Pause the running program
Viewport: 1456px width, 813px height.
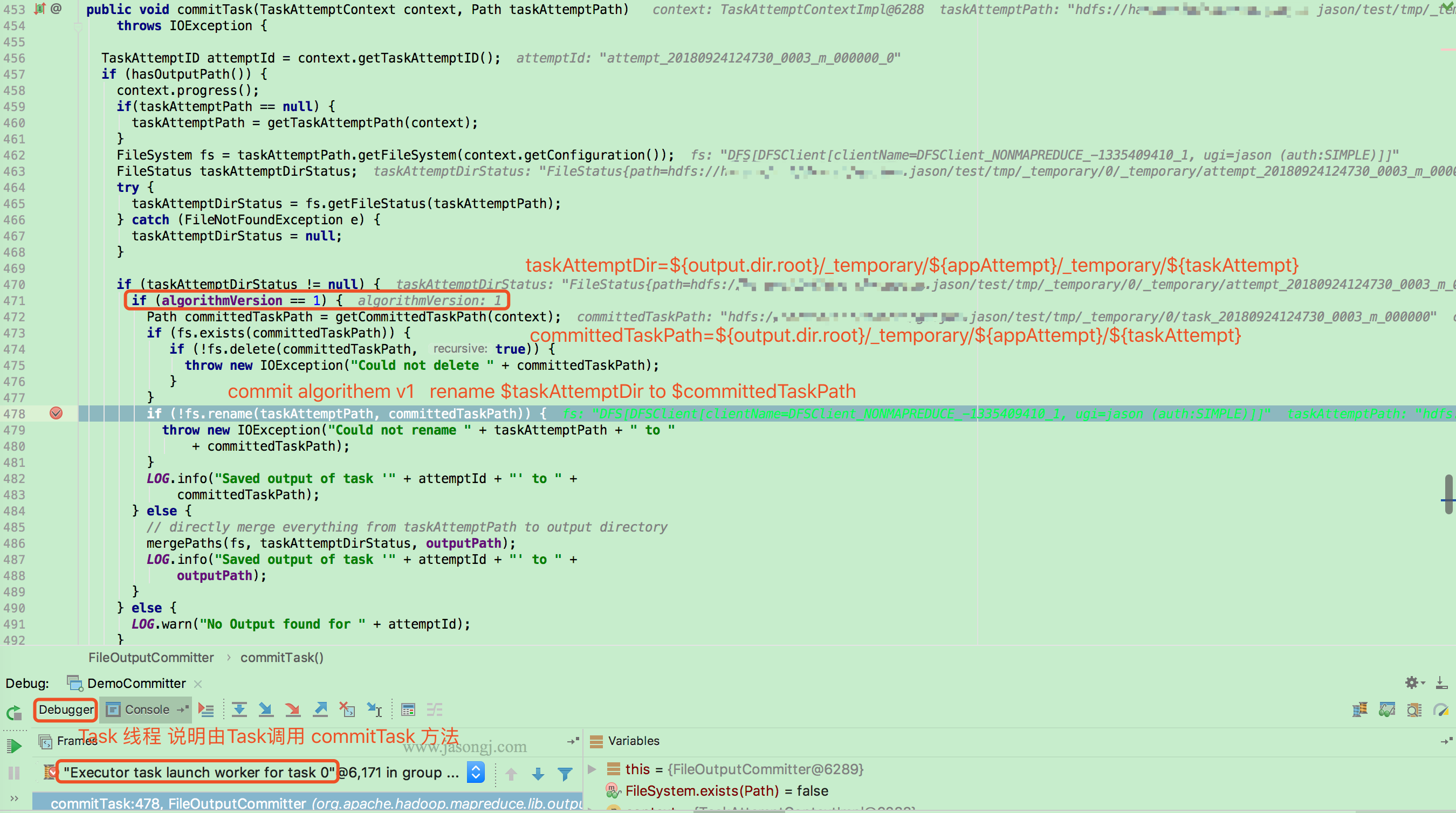tap(13, 773)
